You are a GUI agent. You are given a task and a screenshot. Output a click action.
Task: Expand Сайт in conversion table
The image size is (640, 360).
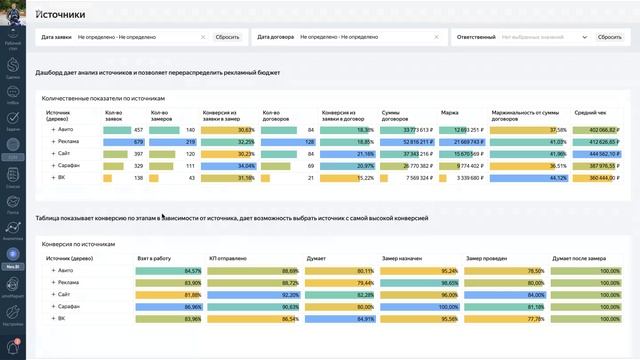pyautogui.click(x=53, y=294)
